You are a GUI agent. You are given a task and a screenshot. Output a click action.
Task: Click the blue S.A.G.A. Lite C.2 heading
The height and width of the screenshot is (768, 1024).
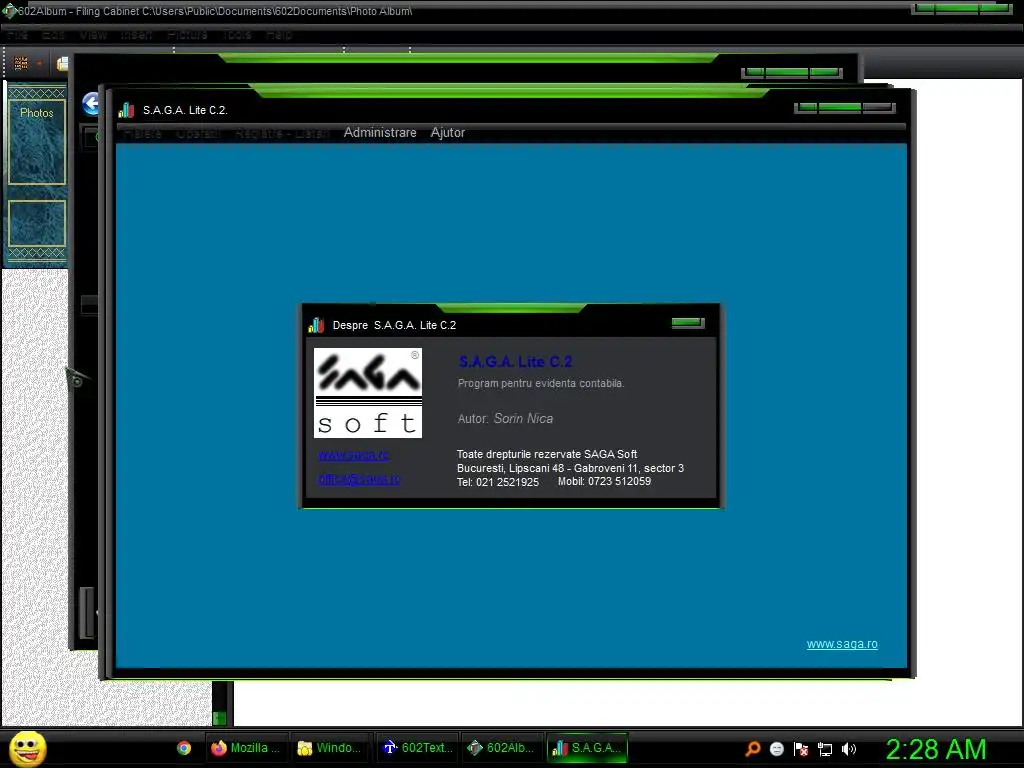tap(515, 362)
